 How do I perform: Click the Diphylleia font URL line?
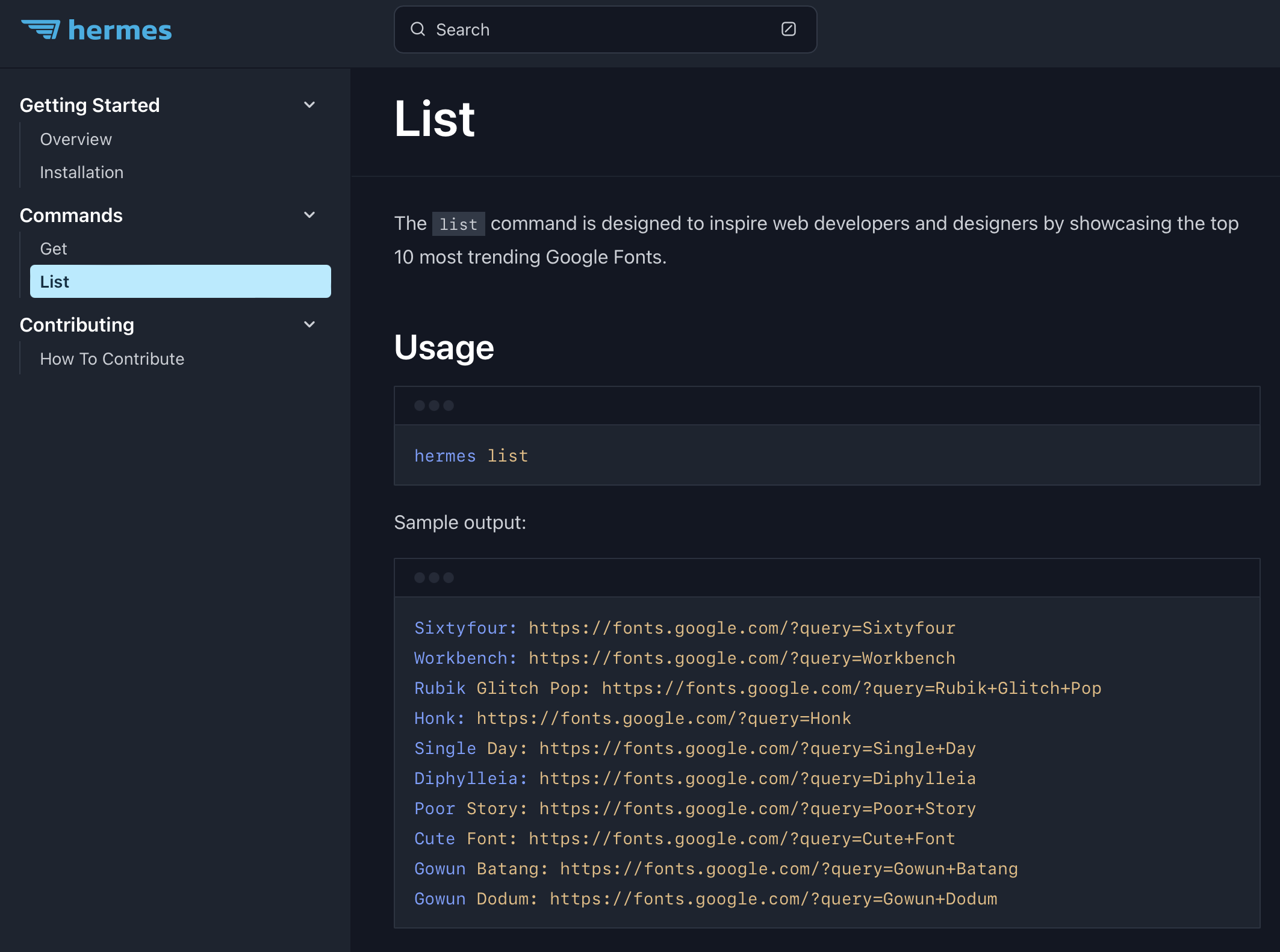(695, 779)
